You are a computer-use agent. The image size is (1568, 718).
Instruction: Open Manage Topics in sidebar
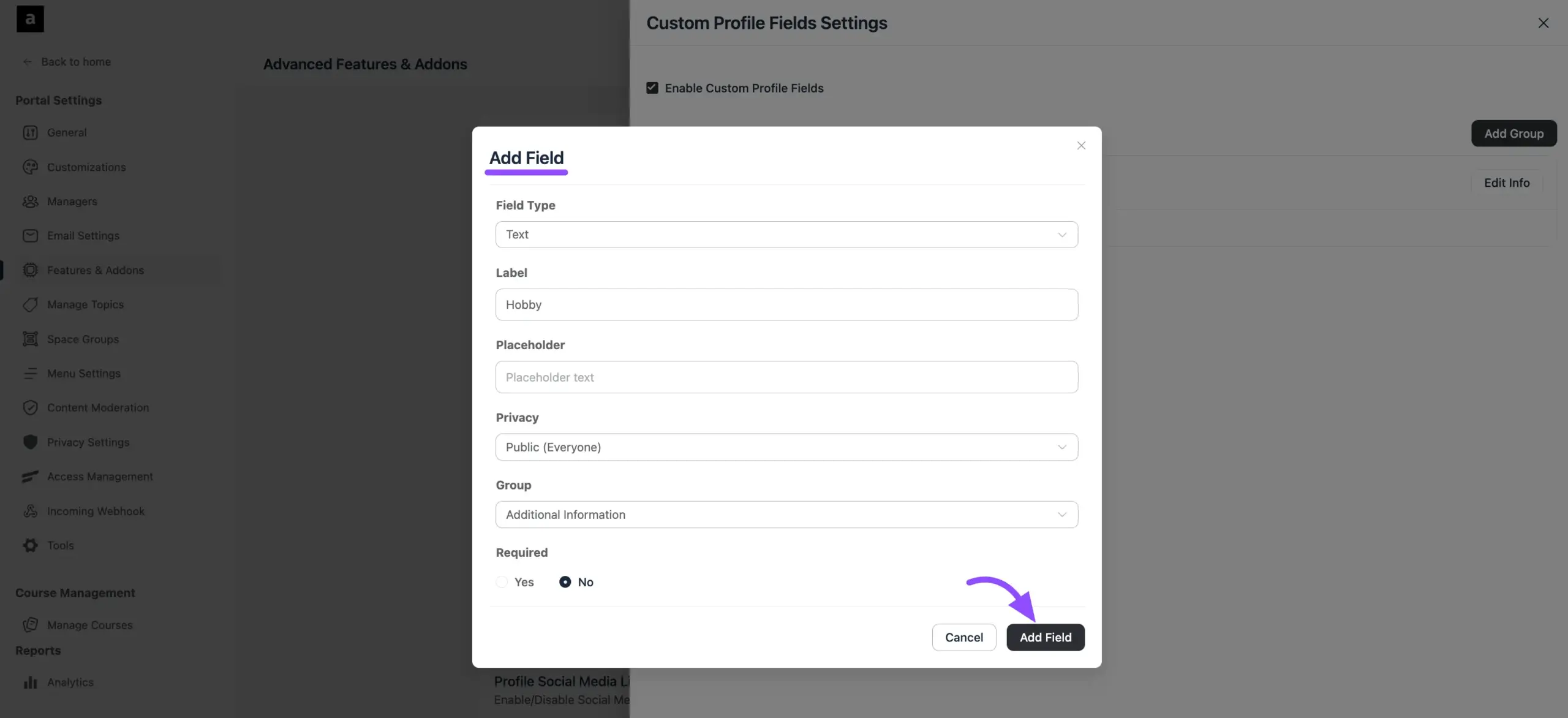pos(85,304)
